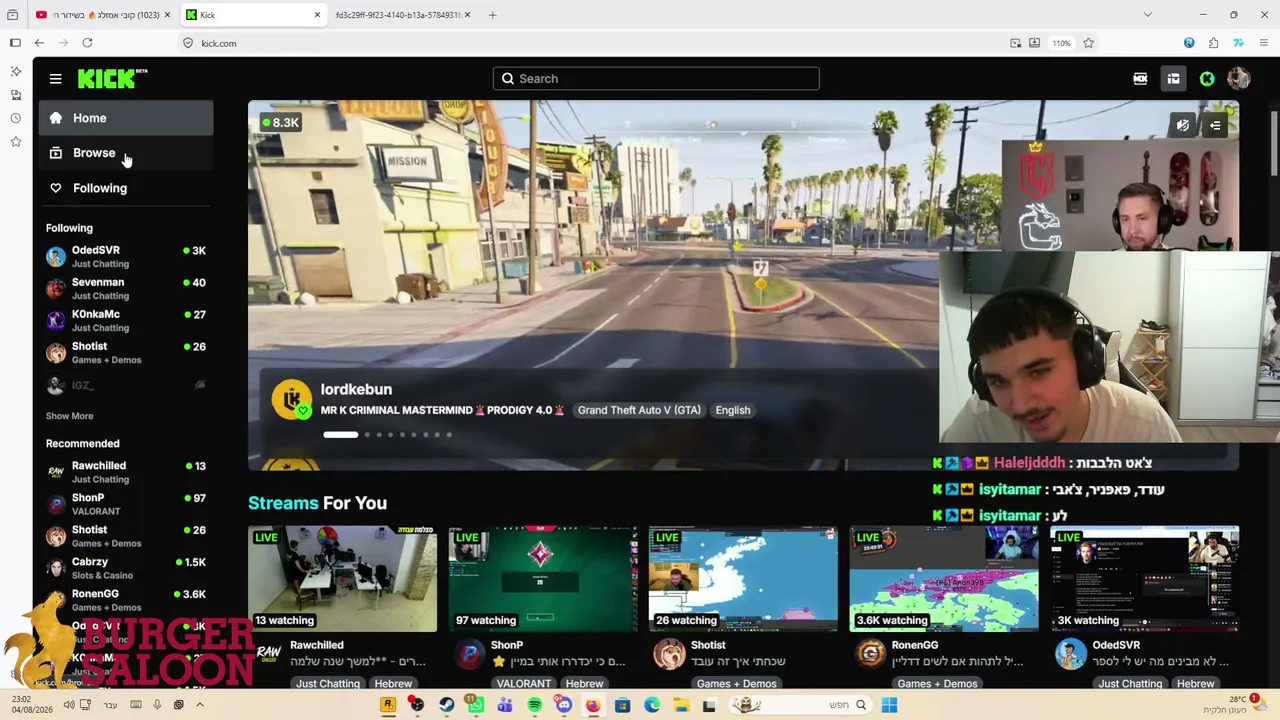Image resolution: width=1280 pixels, height=720 pixels.
Task: Expand Following list with Show More
Action: pyautogui.click(x=69, y=416)
